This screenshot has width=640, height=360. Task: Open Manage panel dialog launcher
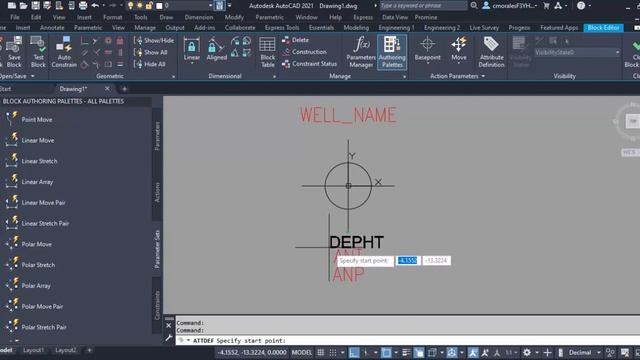click(404, 76)
